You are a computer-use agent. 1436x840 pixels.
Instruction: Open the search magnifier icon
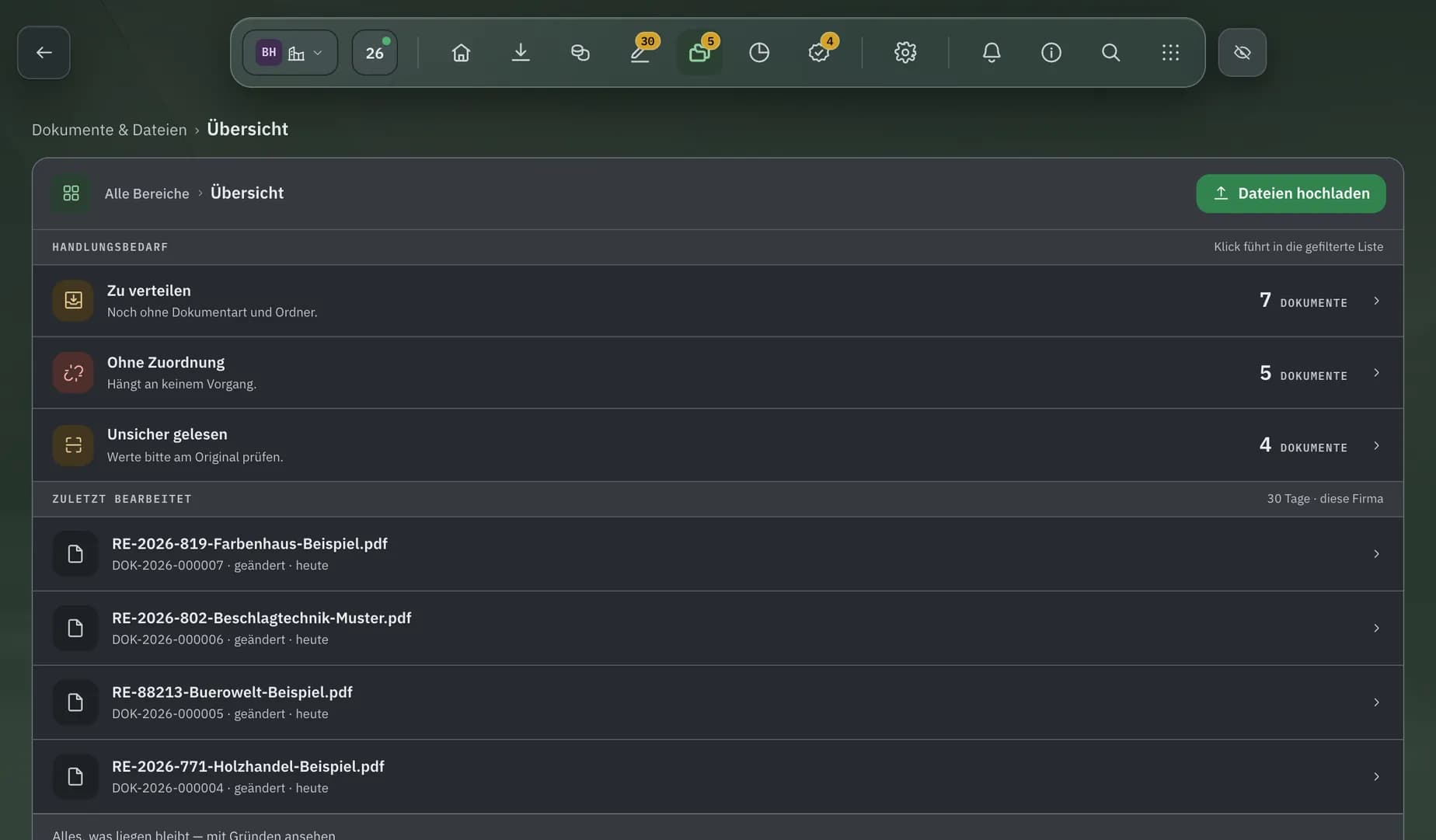click(x=1111, y=52)
